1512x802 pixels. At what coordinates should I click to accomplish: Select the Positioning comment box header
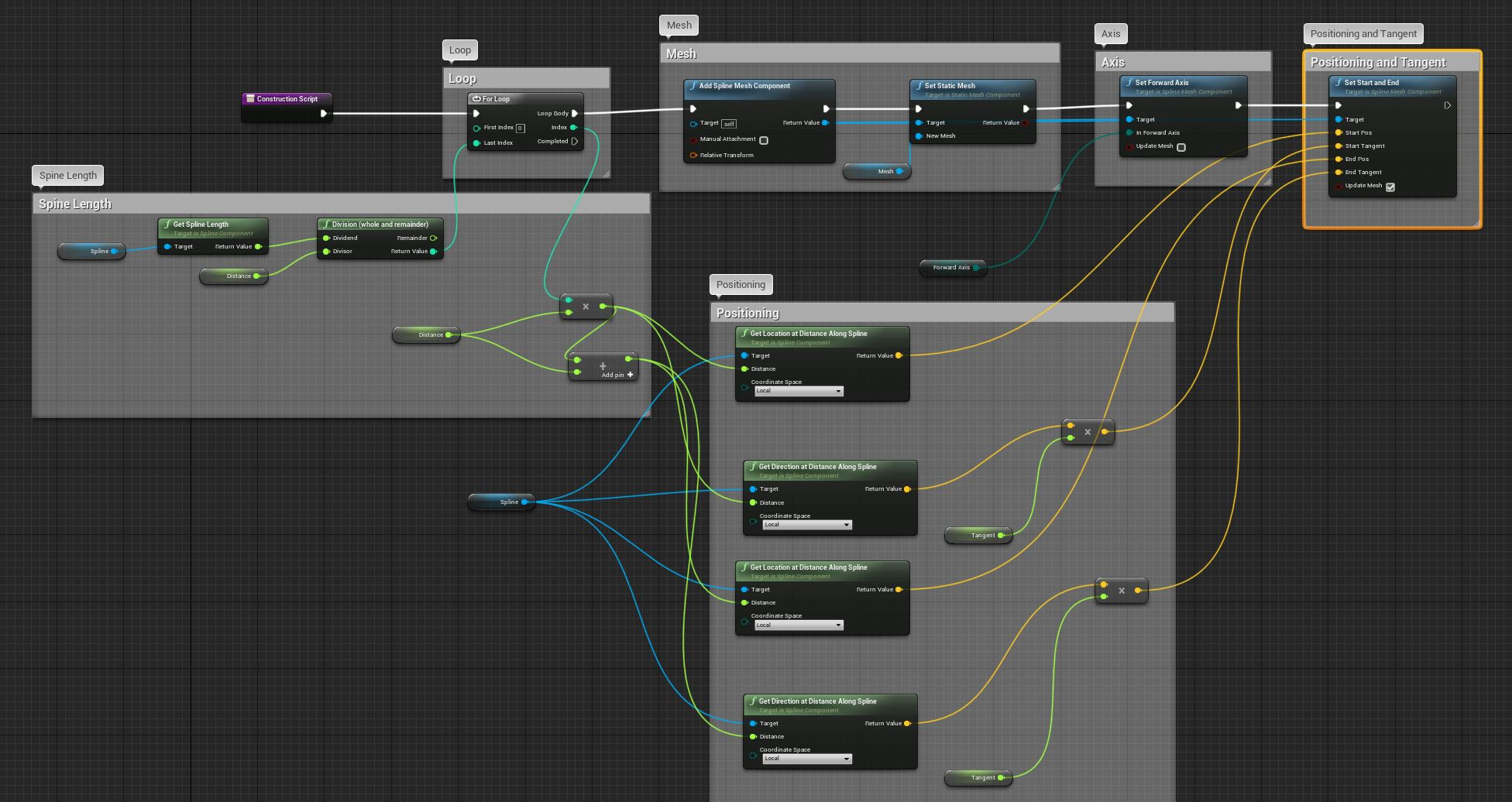(x=942, y=313)
